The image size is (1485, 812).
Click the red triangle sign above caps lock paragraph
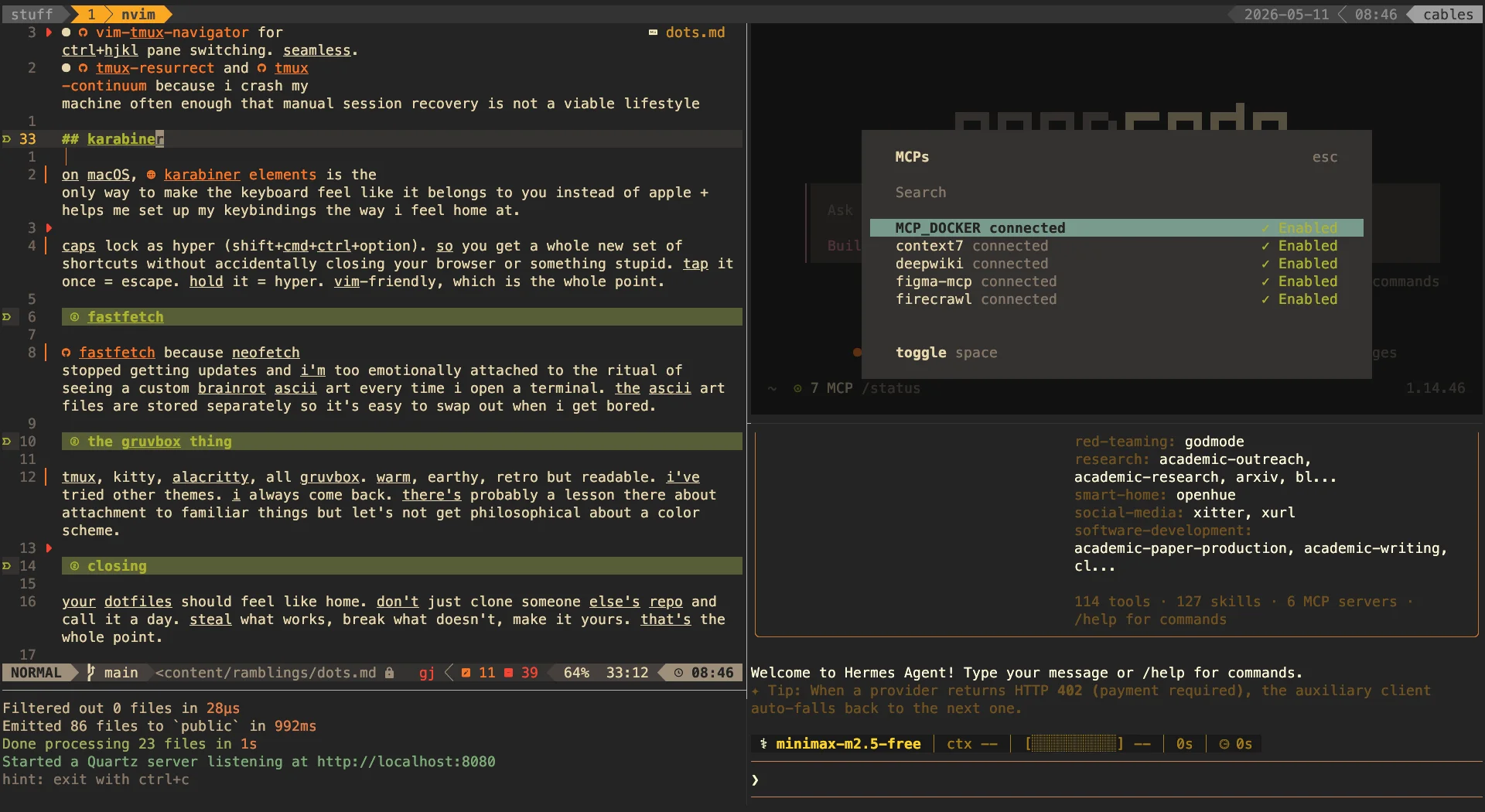coord(49,228)
